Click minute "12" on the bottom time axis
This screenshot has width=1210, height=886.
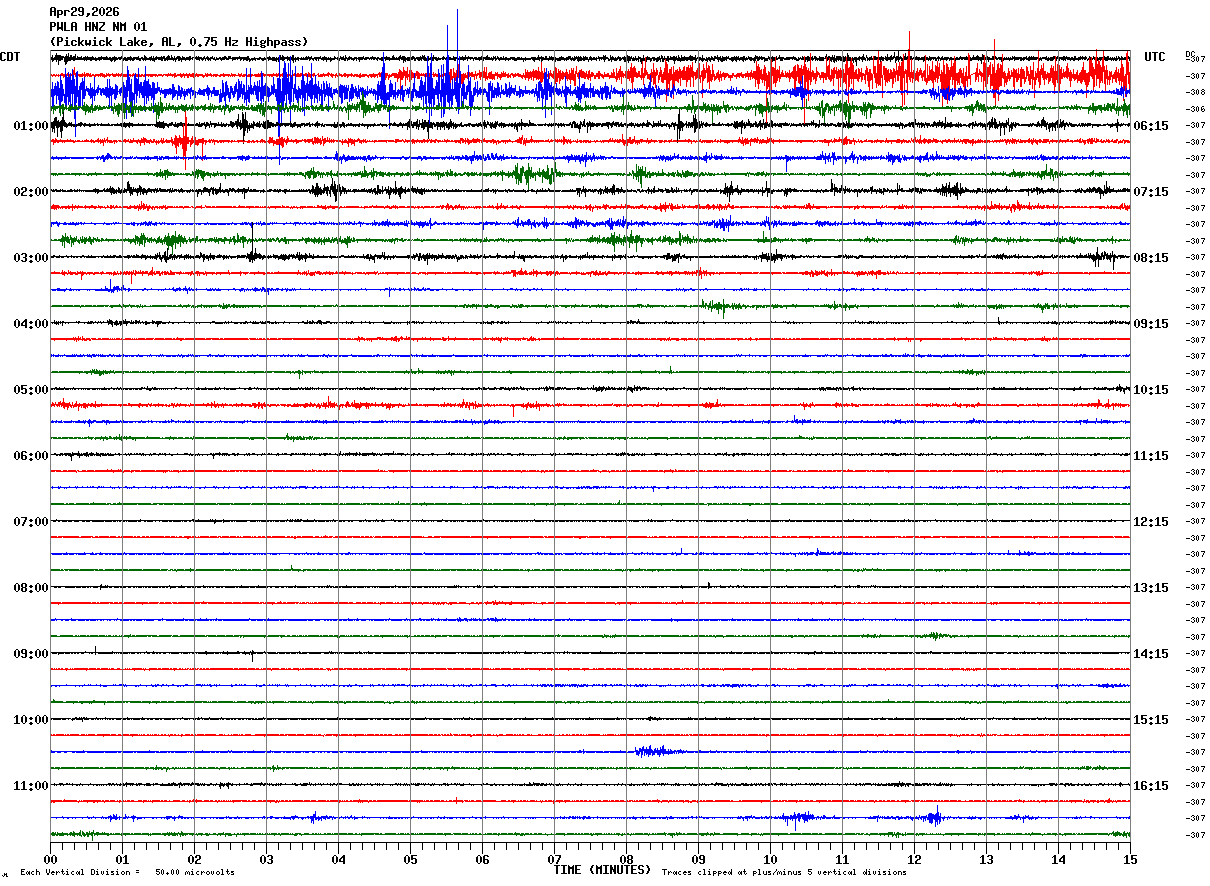pyautogui.click(x=914, y=859)
